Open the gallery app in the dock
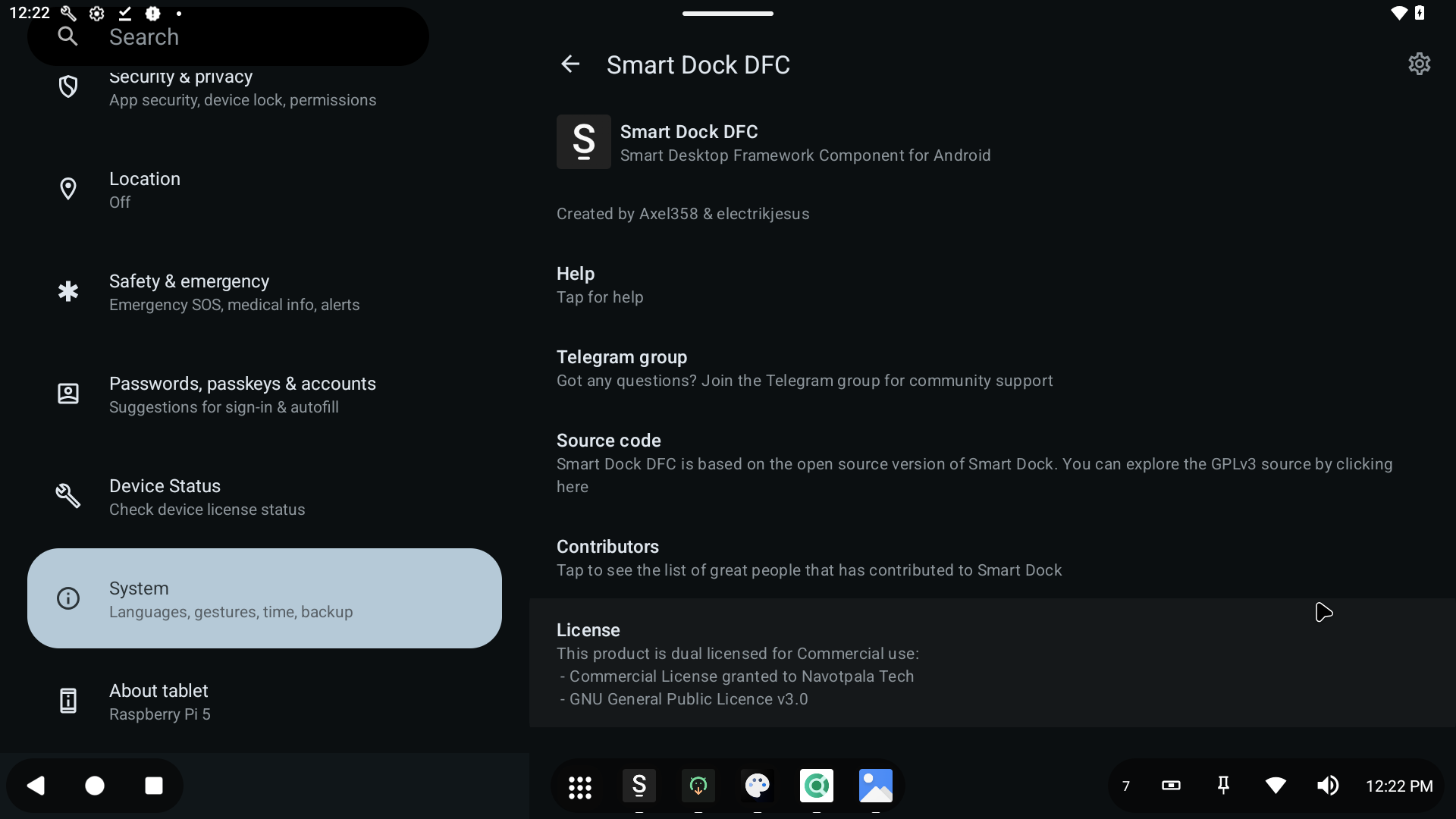Viewport: 1456px width, 819px height. point(876,786)
